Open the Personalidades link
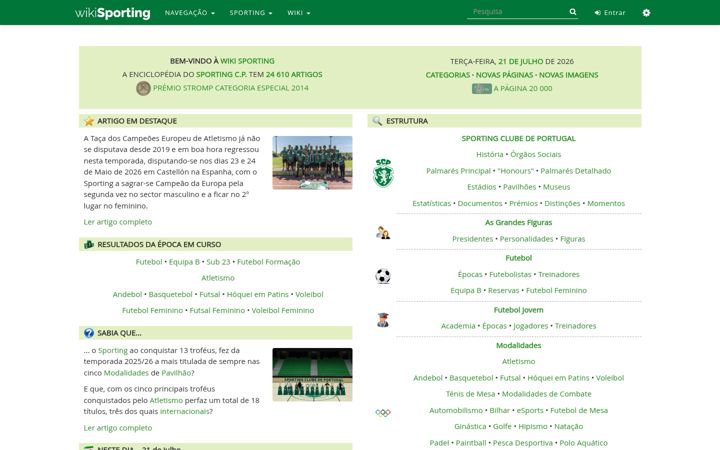This screenshot has width=720, height=450. pyautogui.click(x=526, y=239)
